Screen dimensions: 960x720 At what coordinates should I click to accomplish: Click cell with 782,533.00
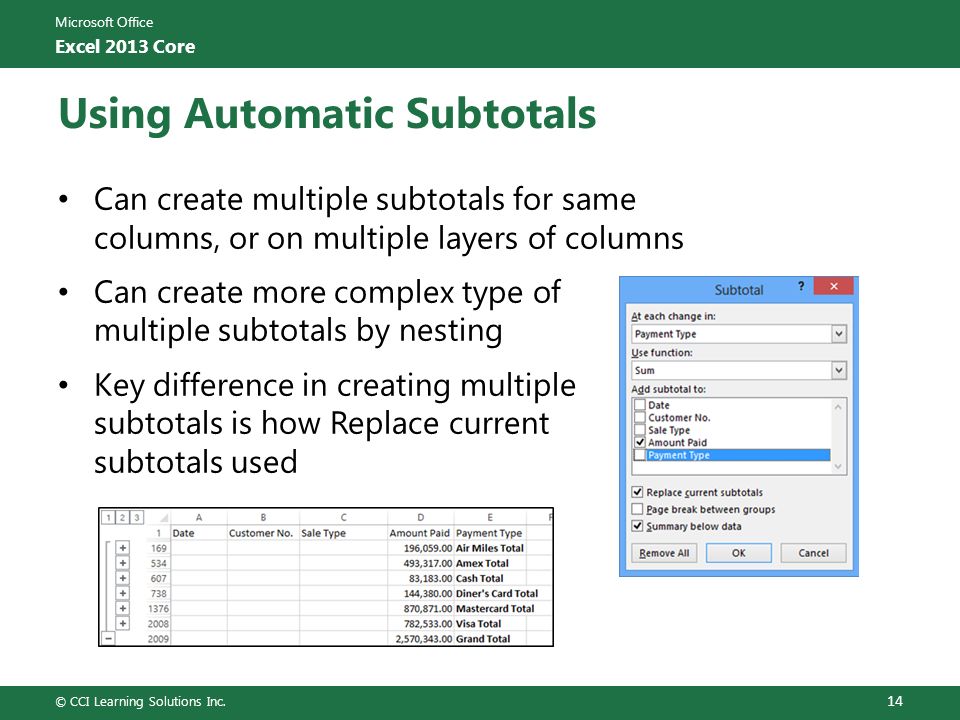421,623
